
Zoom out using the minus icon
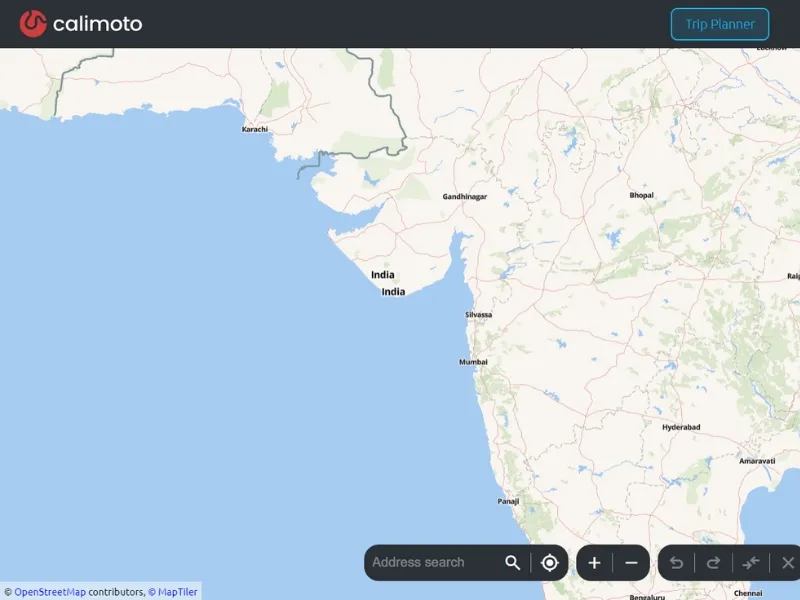629,562
